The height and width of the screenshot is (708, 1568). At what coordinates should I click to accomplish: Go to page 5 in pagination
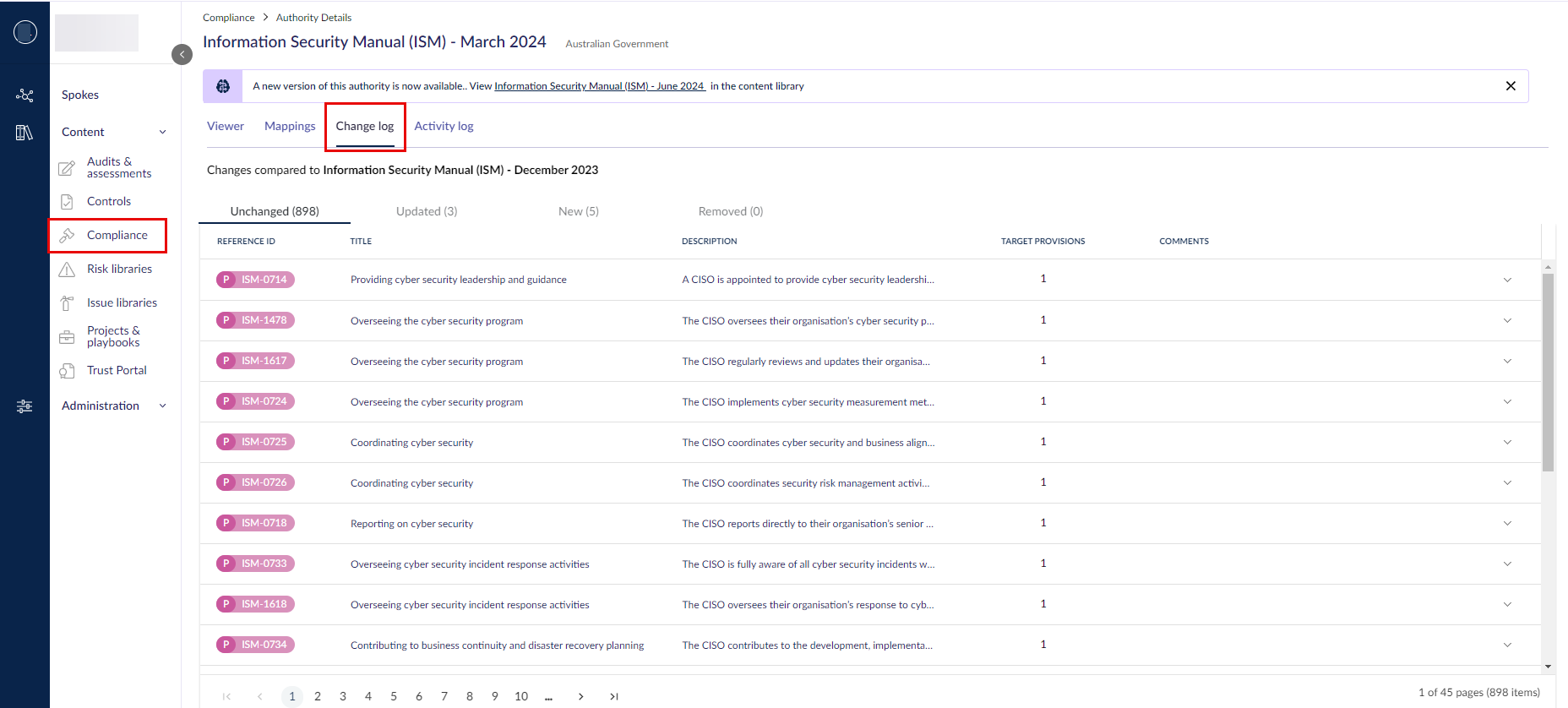394,696
